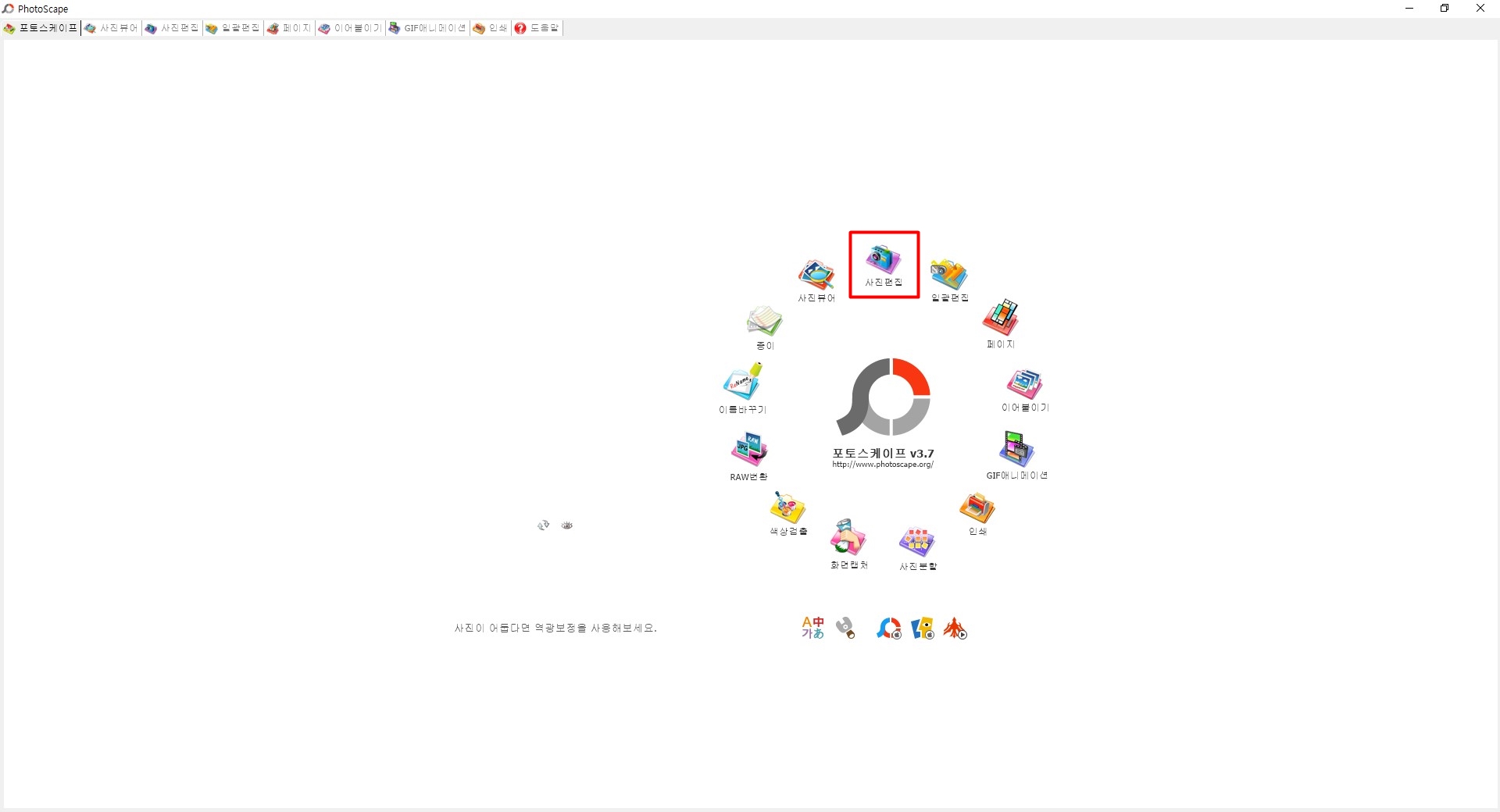This screenshot has width=1500, height=812.
Task: Click the tip text about 역광보정
Action: click(x=555, y=628)
